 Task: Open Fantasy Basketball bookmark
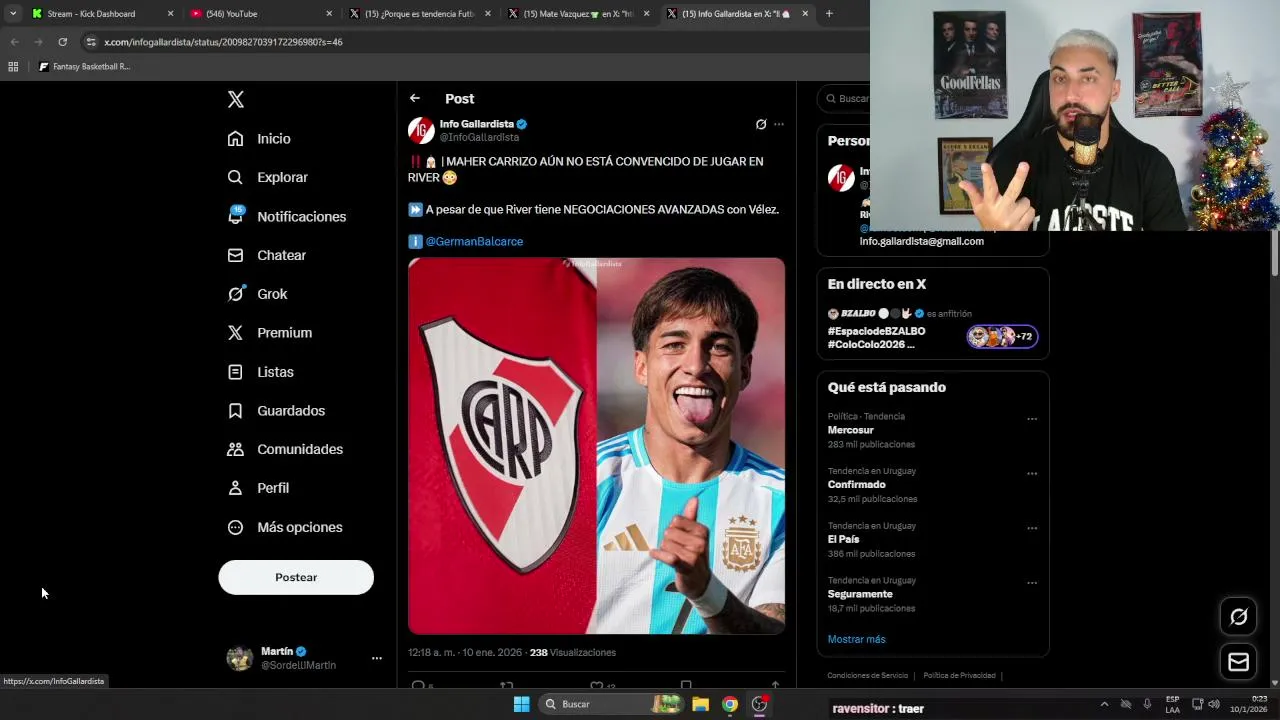pyautogui.click(x=84, y=66)
